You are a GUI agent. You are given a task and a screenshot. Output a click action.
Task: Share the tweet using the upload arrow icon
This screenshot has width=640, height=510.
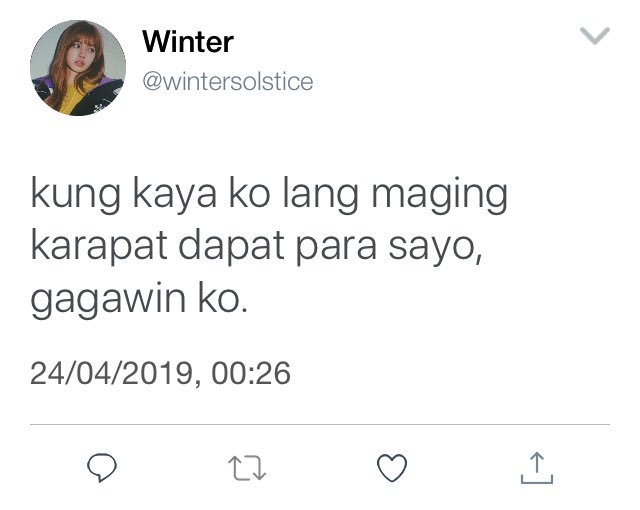coord(537,468)
